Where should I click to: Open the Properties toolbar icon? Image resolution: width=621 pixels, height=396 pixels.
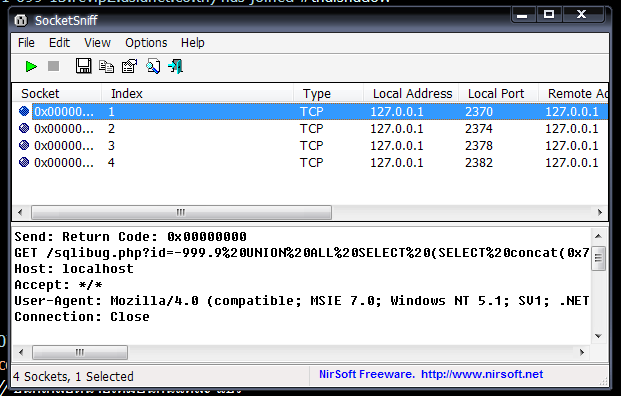point(129,66)
